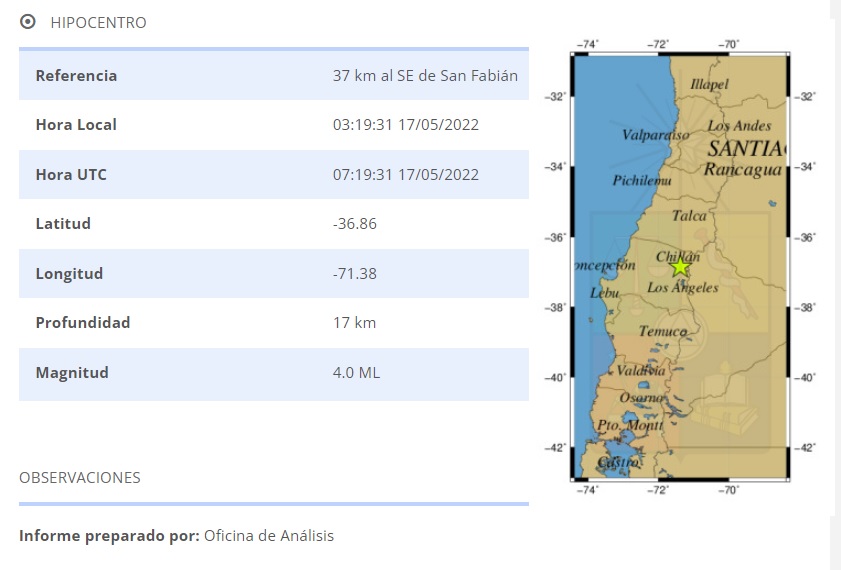Click the Magnitud label
The image size is (841, 570).
click(72, 372)
